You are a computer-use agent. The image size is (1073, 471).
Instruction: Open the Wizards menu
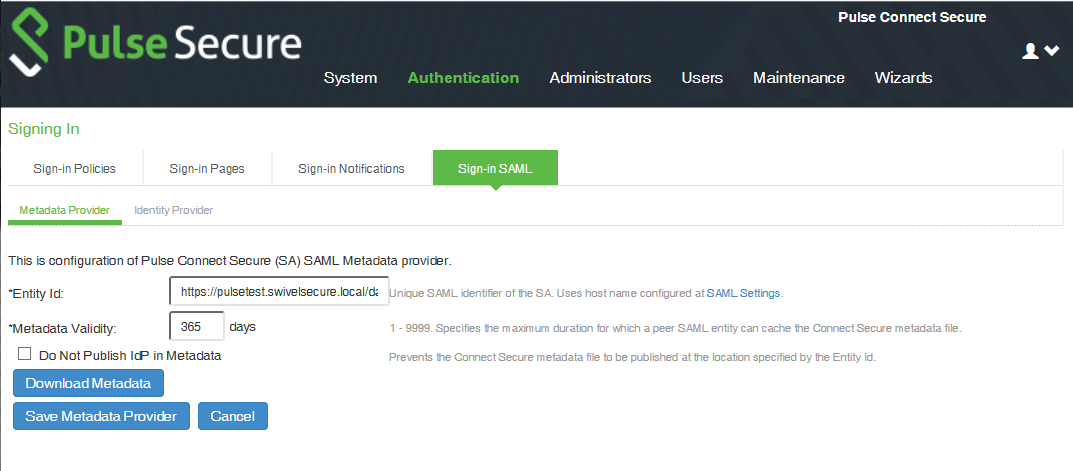point(903,78)
